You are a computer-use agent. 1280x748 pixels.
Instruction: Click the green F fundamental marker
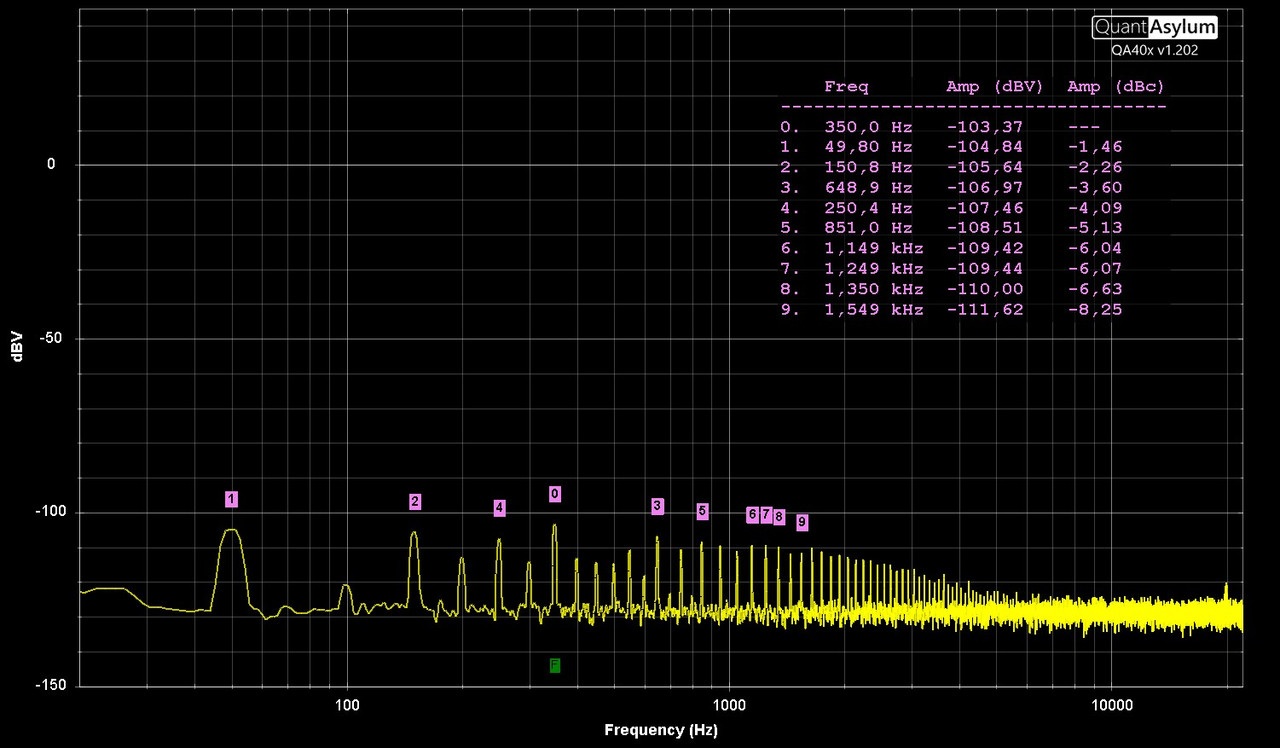click(555, 665)
